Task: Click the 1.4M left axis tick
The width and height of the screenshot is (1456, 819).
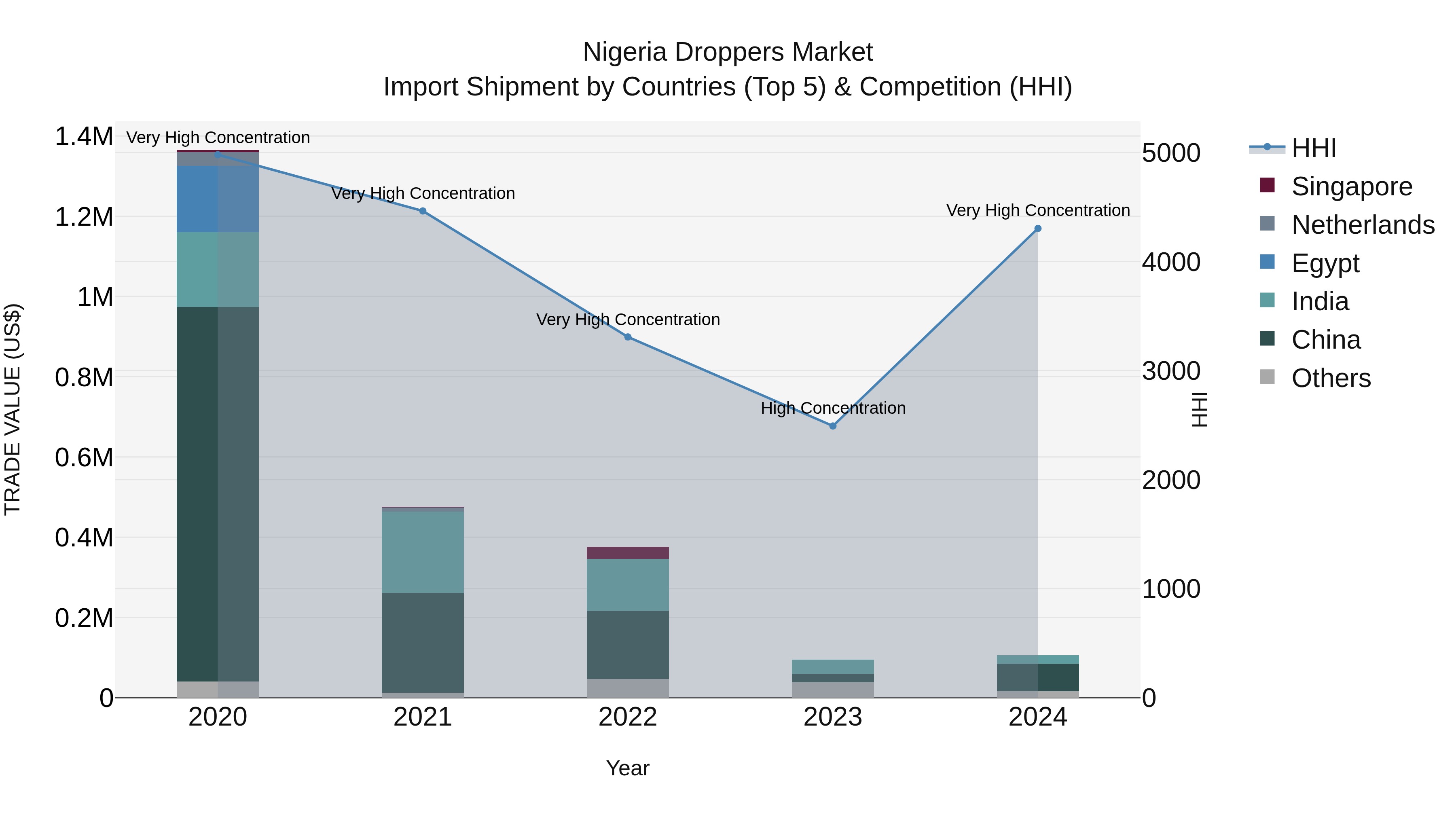Action: pyautogui.click(x=84, y=136)
